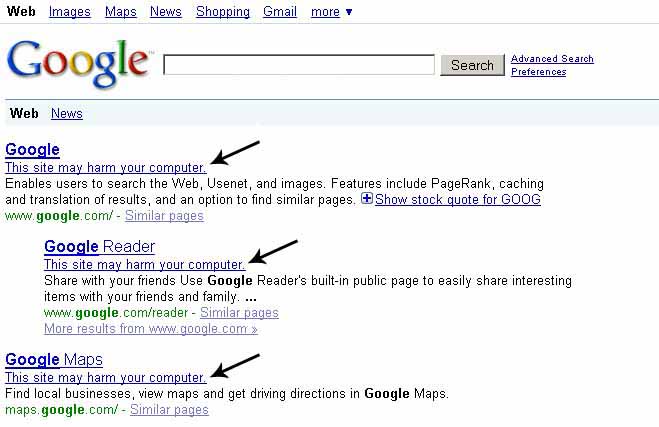Open Advanced Search link
The width and height of the screenshot is (659, 427).
(x=552, y=59)
